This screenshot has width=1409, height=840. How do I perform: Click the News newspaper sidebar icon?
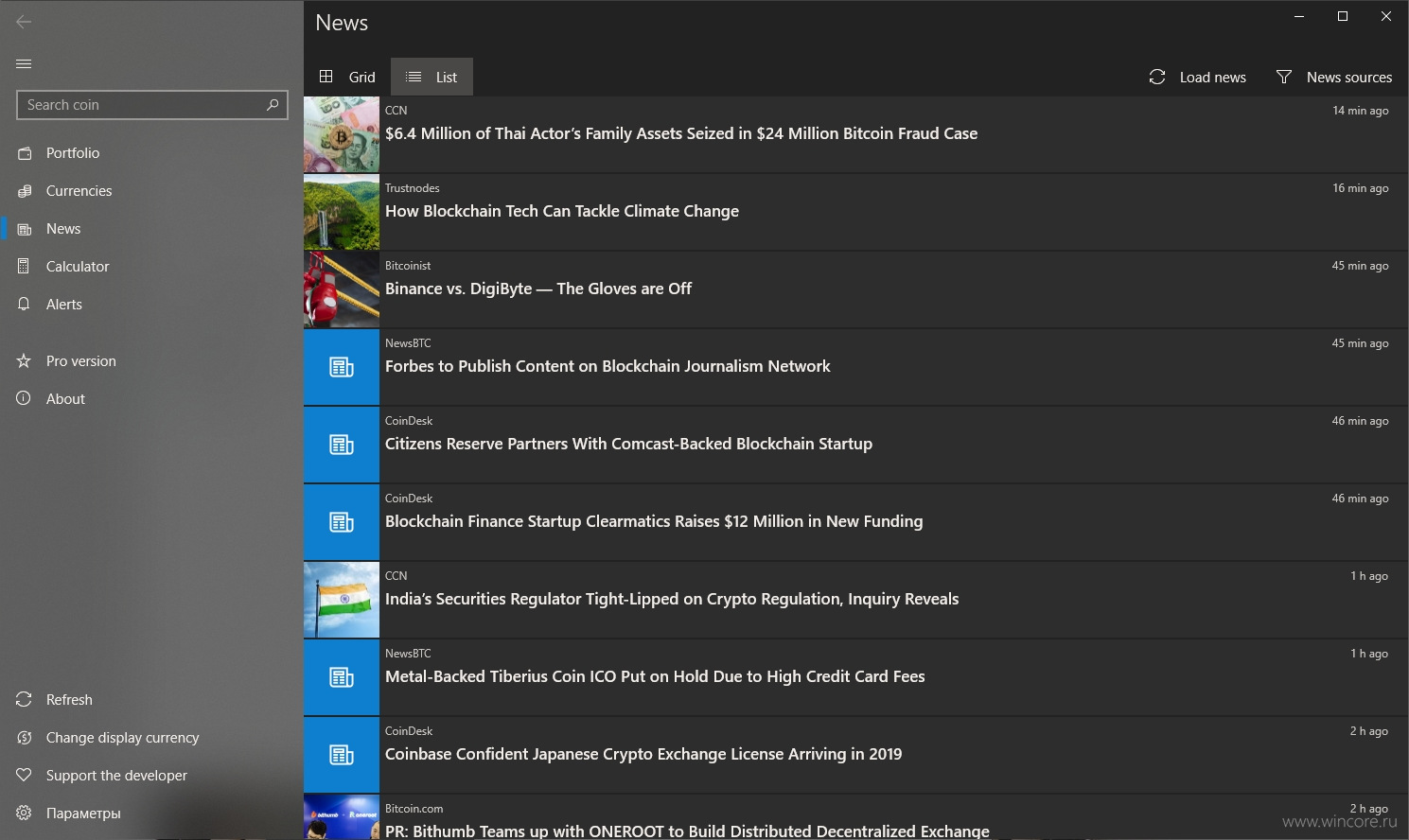[25, 229]
